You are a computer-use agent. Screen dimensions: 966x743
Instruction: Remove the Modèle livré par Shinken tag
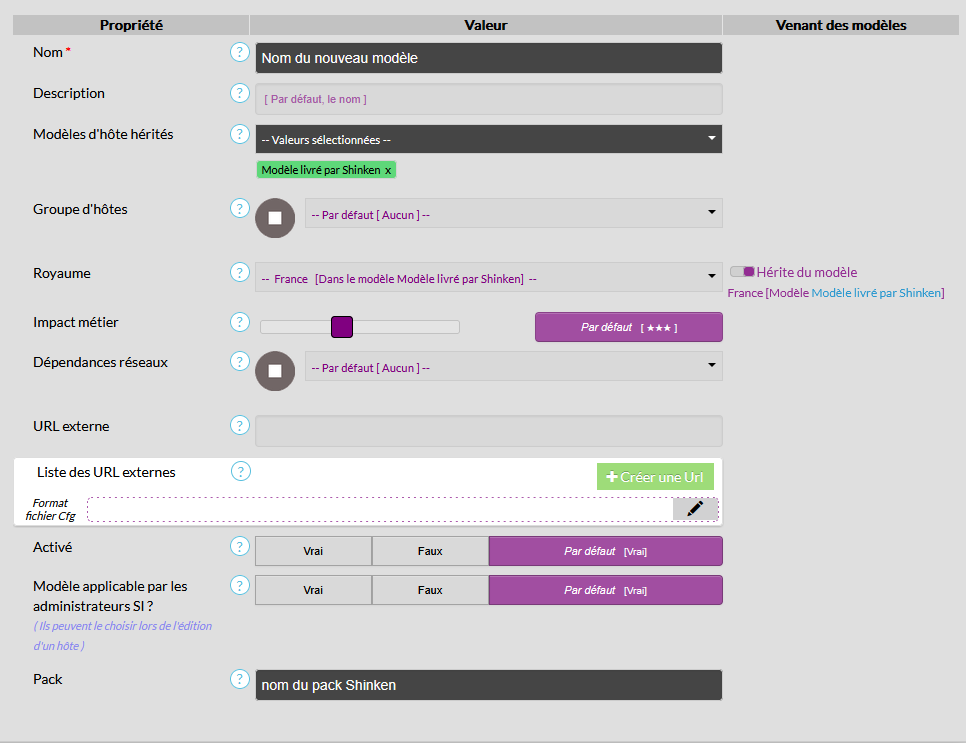click(388, 170)
